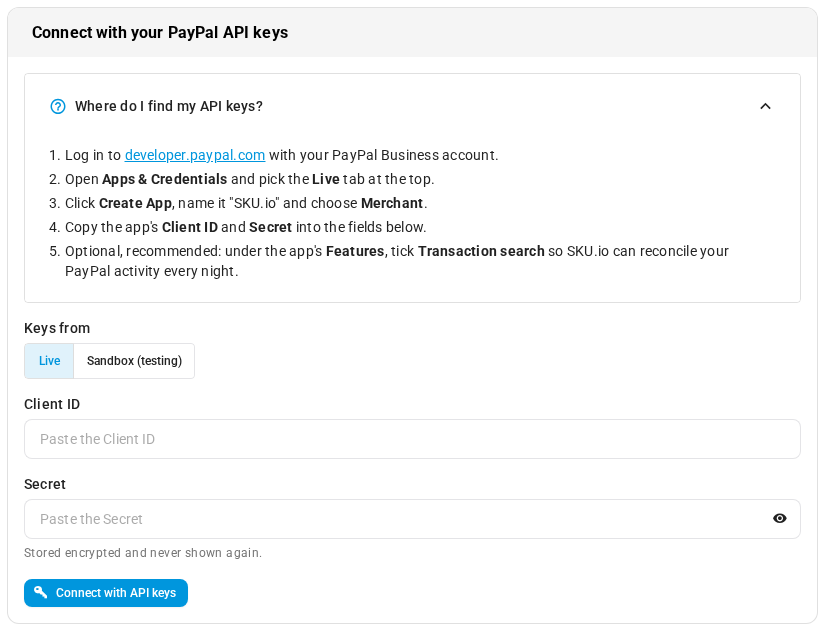Viewport: 825px width, 631px height.
Task: Select the Live keys option
Action: [49, 361]
